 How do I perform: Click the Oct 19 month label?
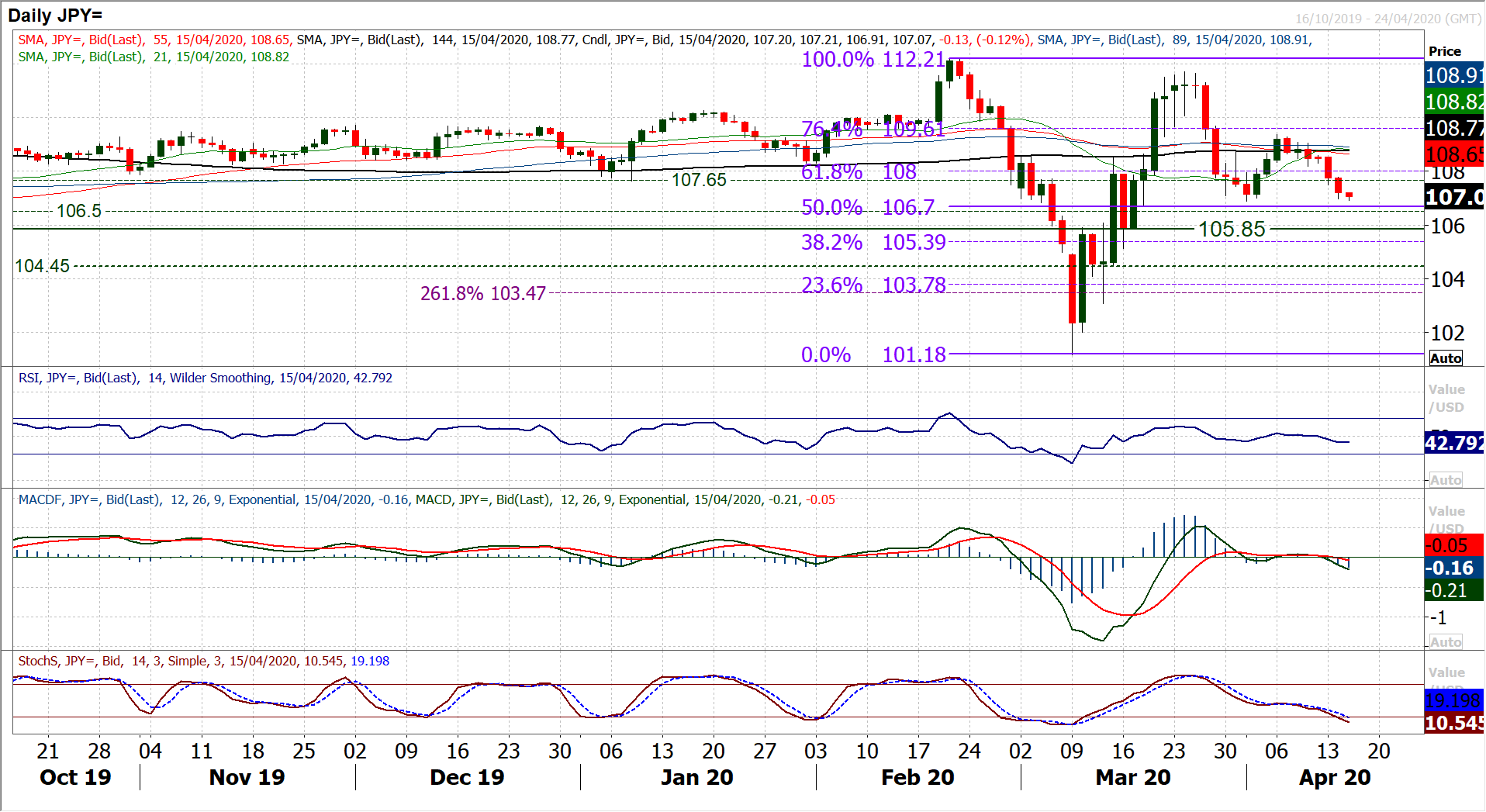(75, 777)
